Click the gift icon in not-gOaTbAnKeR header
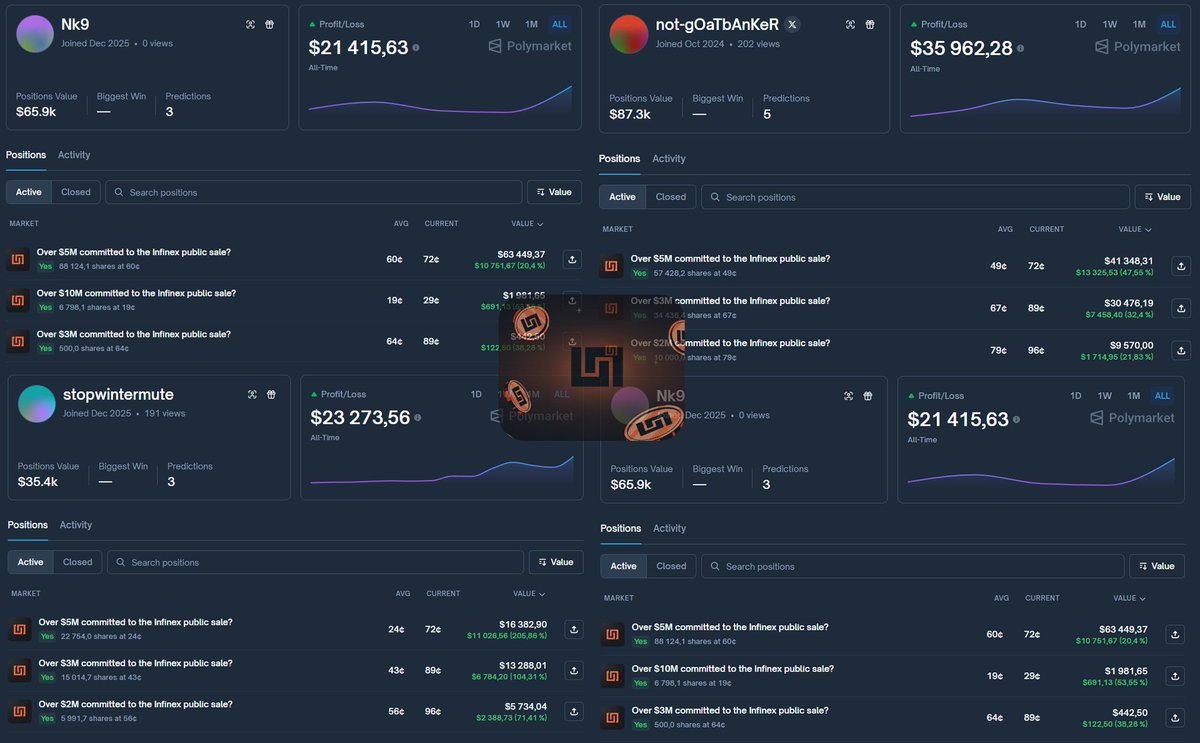1200x743 pixels. pyautogui.click(x=870, y=24)
